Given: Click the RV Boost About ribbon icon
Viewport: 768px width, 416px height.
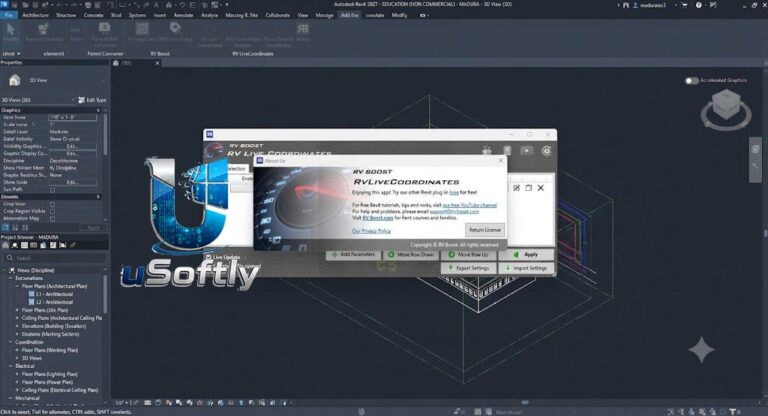Looking at the screenshot, I should point(303,33).
